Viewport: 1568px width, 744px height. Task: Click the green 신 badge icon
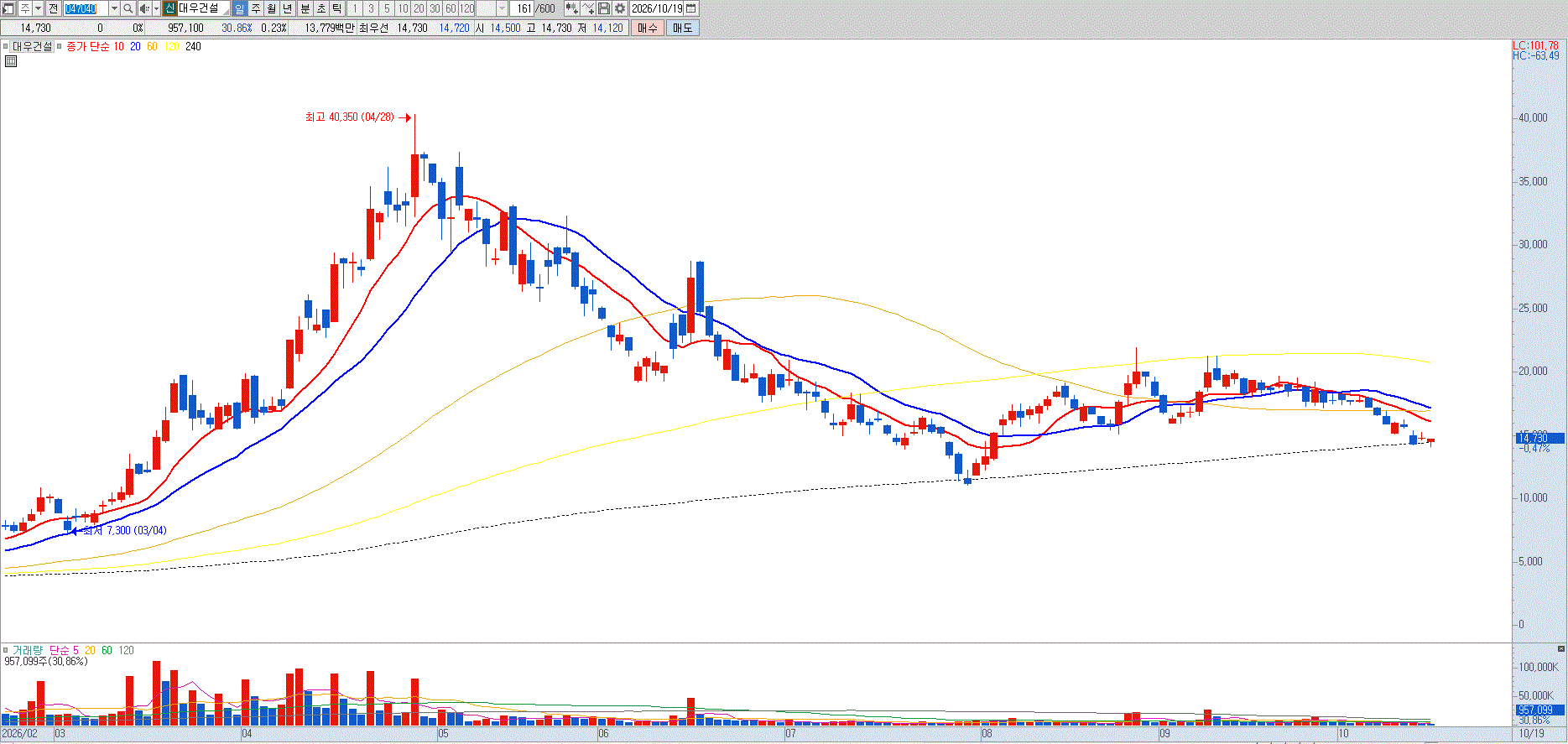point(169,8)
